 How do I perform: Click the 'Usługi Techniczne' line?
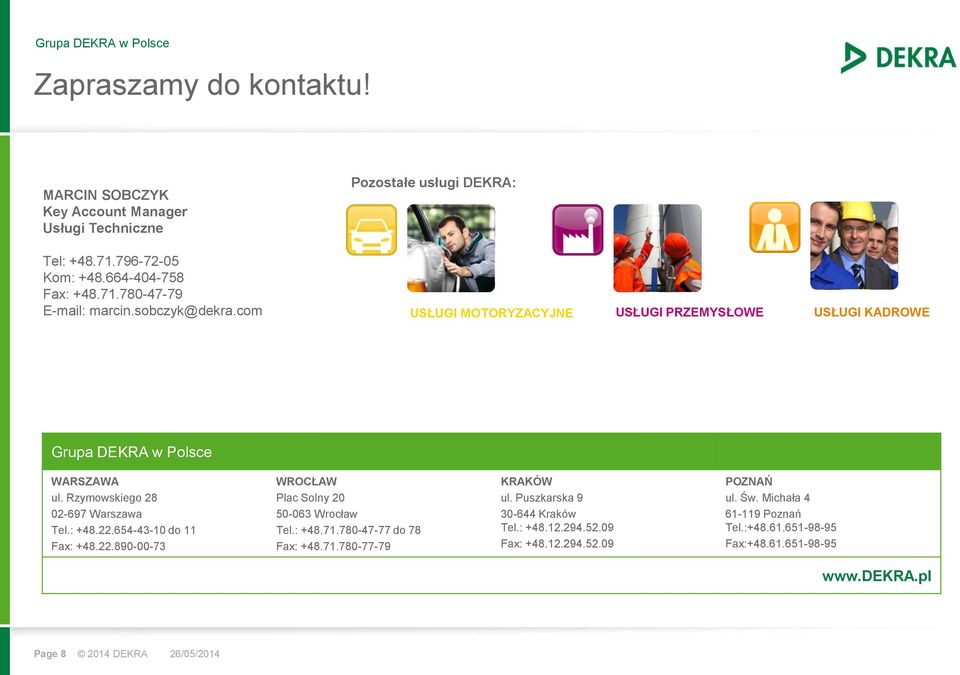(x=103, y=228)
